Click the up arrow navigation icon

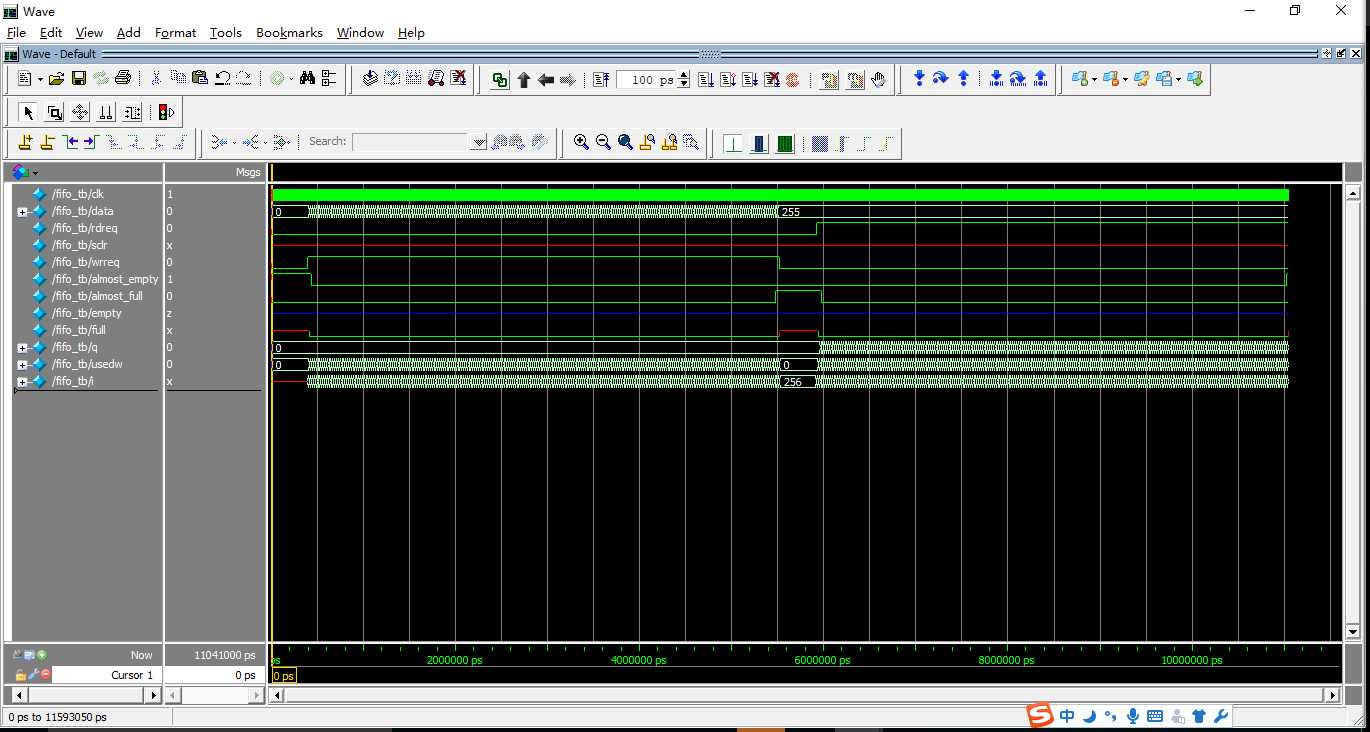click(523, 80)
